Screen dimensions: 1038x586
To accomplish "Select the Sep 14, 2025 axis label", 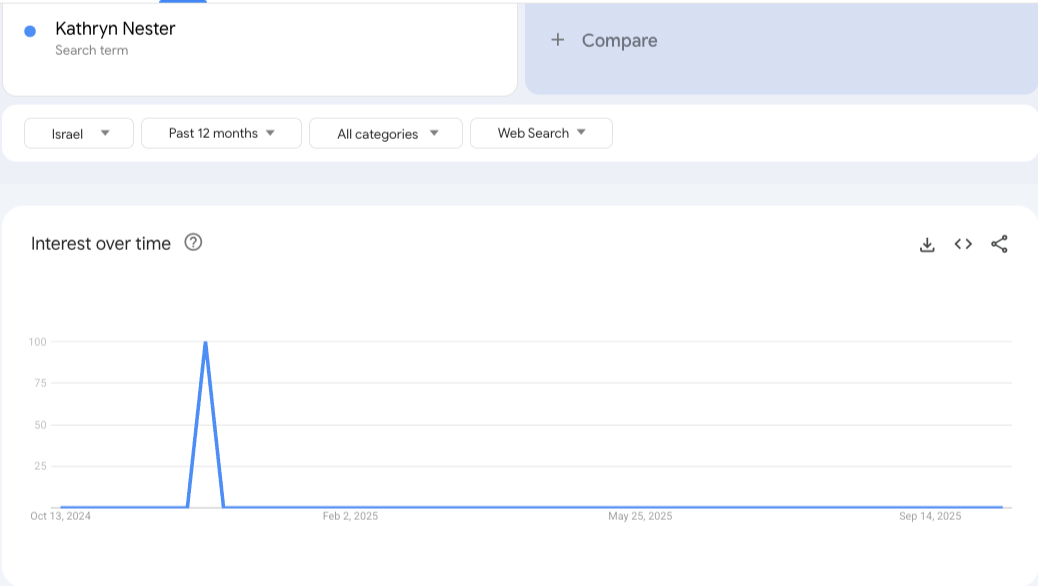I will (x=930, y=516).
